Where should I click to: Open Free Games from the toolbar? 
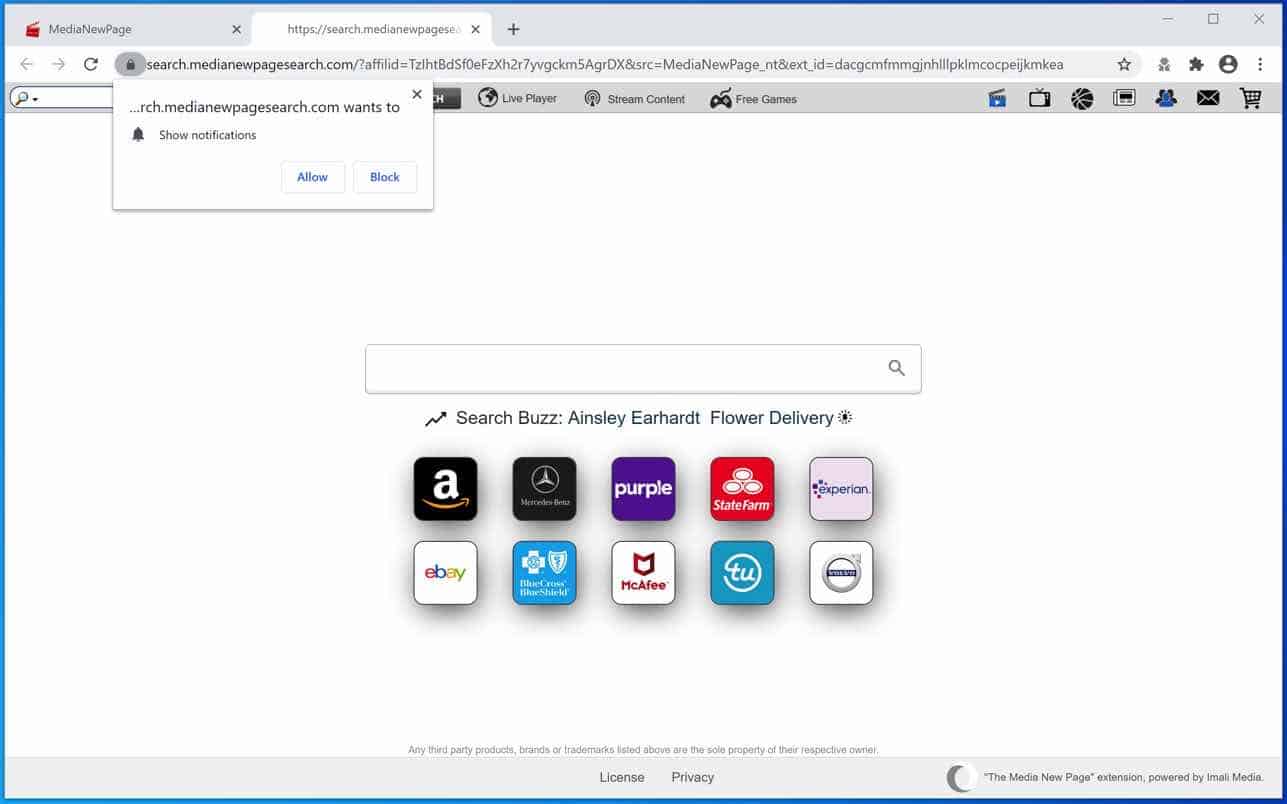coord(753,98)
